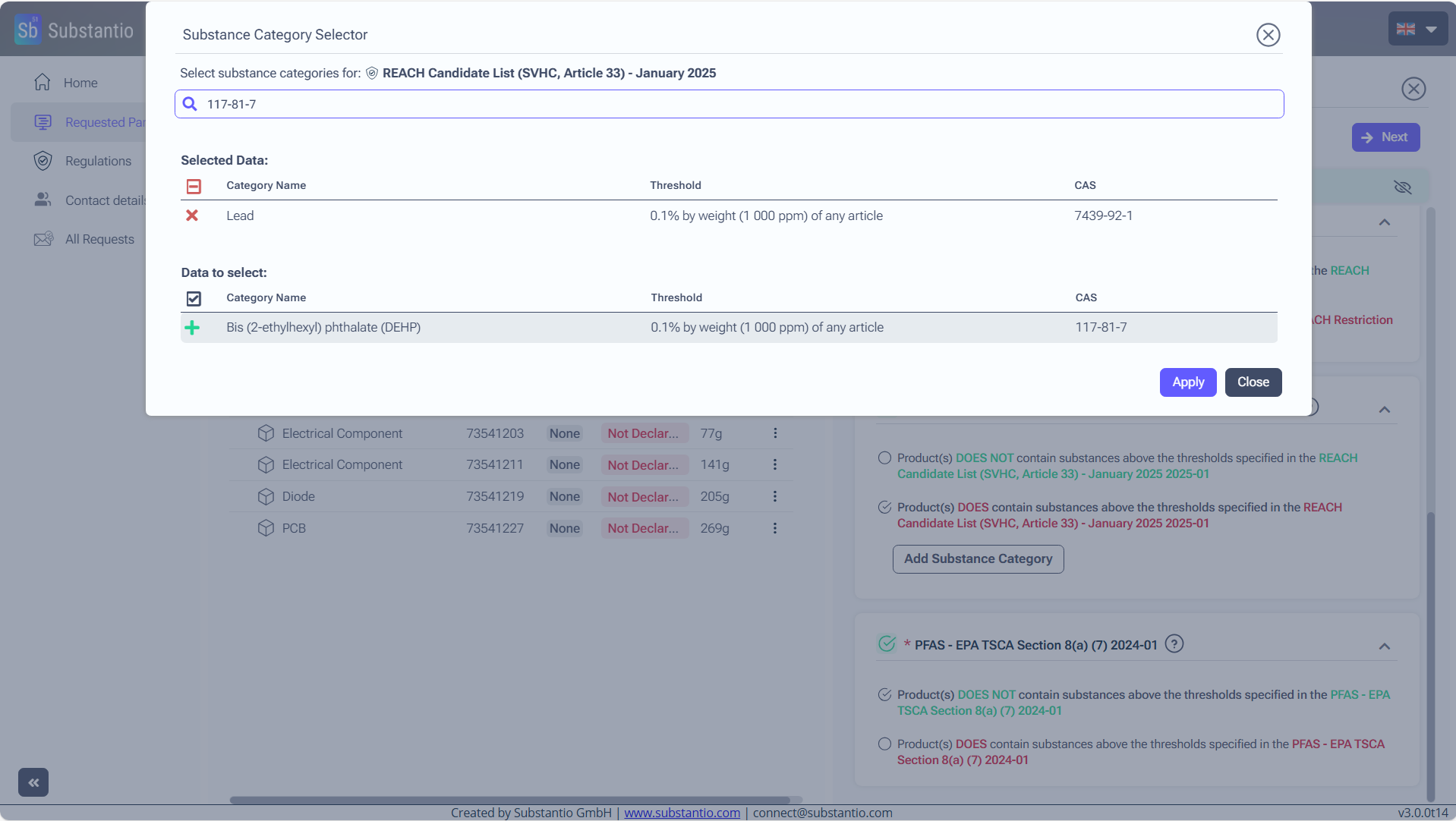Open Regulations in the sidebar
1456x821 pixels.
[98, 161]
